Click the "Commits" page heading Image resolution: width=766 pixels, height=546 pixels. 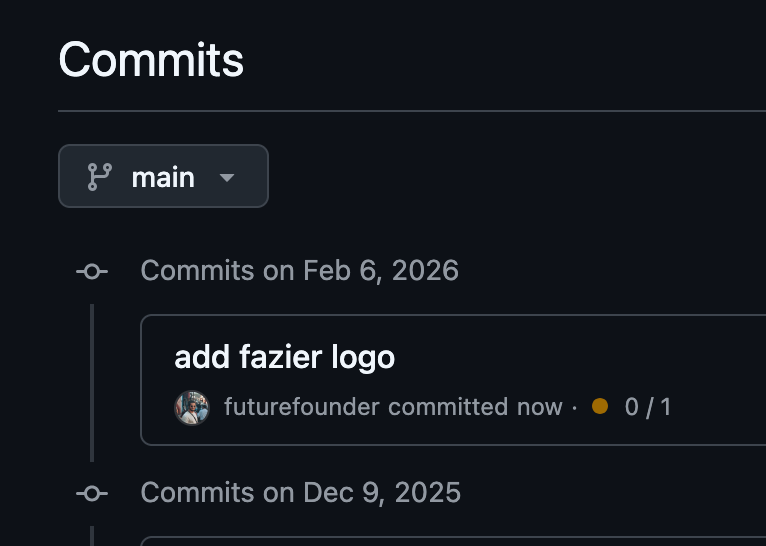point(151,60)
